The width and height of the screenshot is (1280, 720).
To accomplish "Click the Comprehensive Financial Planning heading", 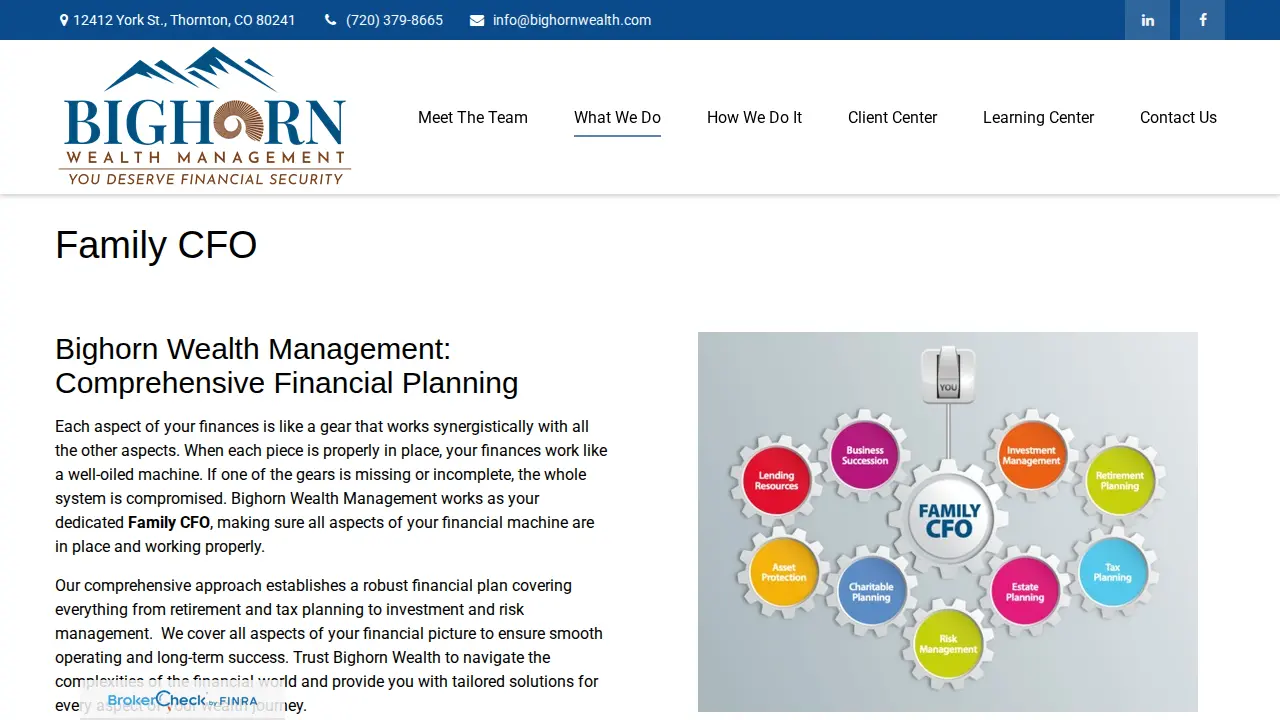I will tap(287, 366).
